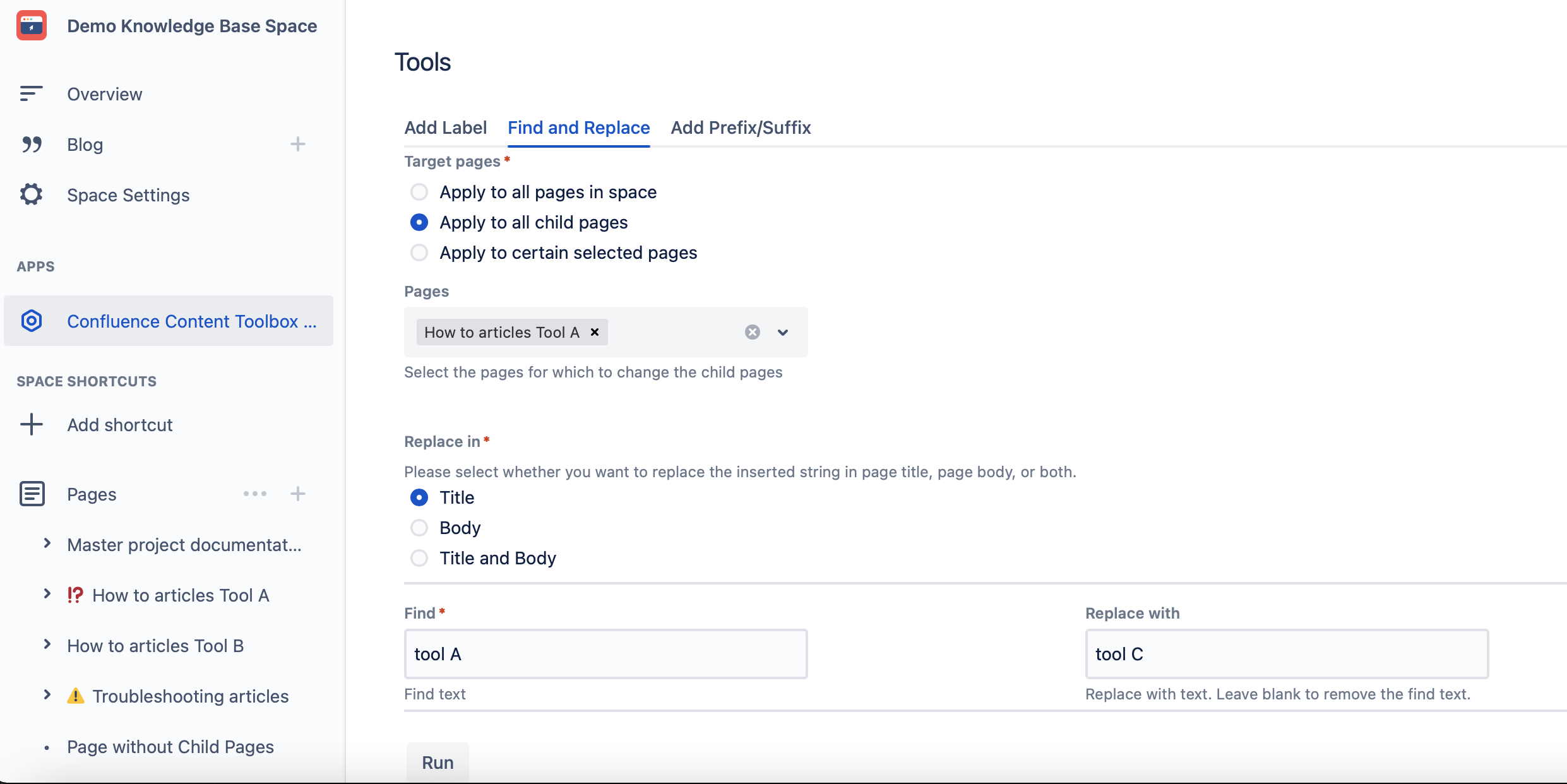Click the Confluence Content Toolbox hexagon icon
The width and height of the screenshot is (1567, 784).
pyautogui.click(x=32, y=321)
